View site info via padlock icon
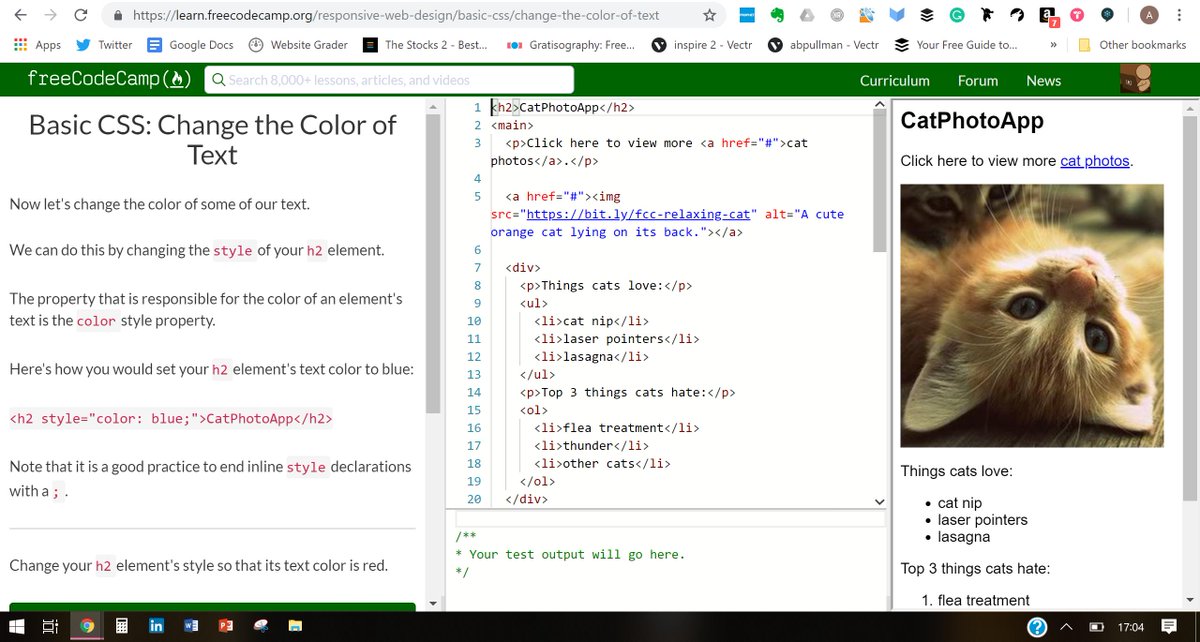Image resolution: width=1200 pixels, height=642 pixels. click(x=117, y=16)
